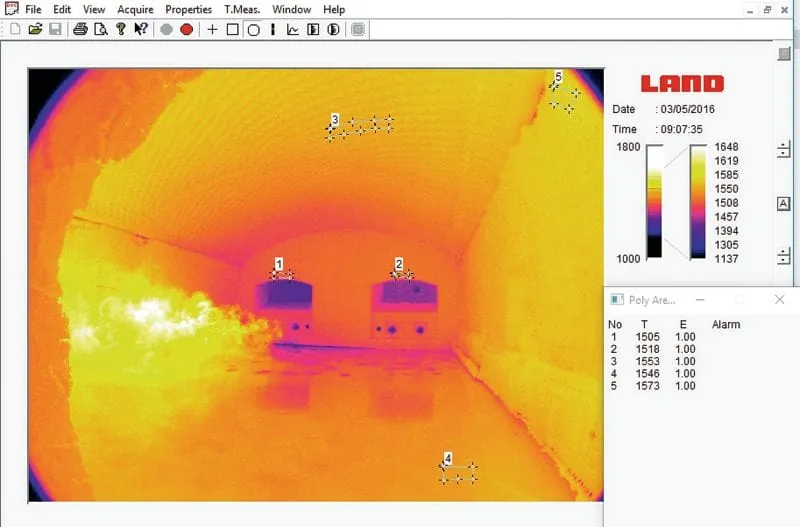Select the rectangle area tool
Screen dimensions: 800x527
[x=232, y=29]
